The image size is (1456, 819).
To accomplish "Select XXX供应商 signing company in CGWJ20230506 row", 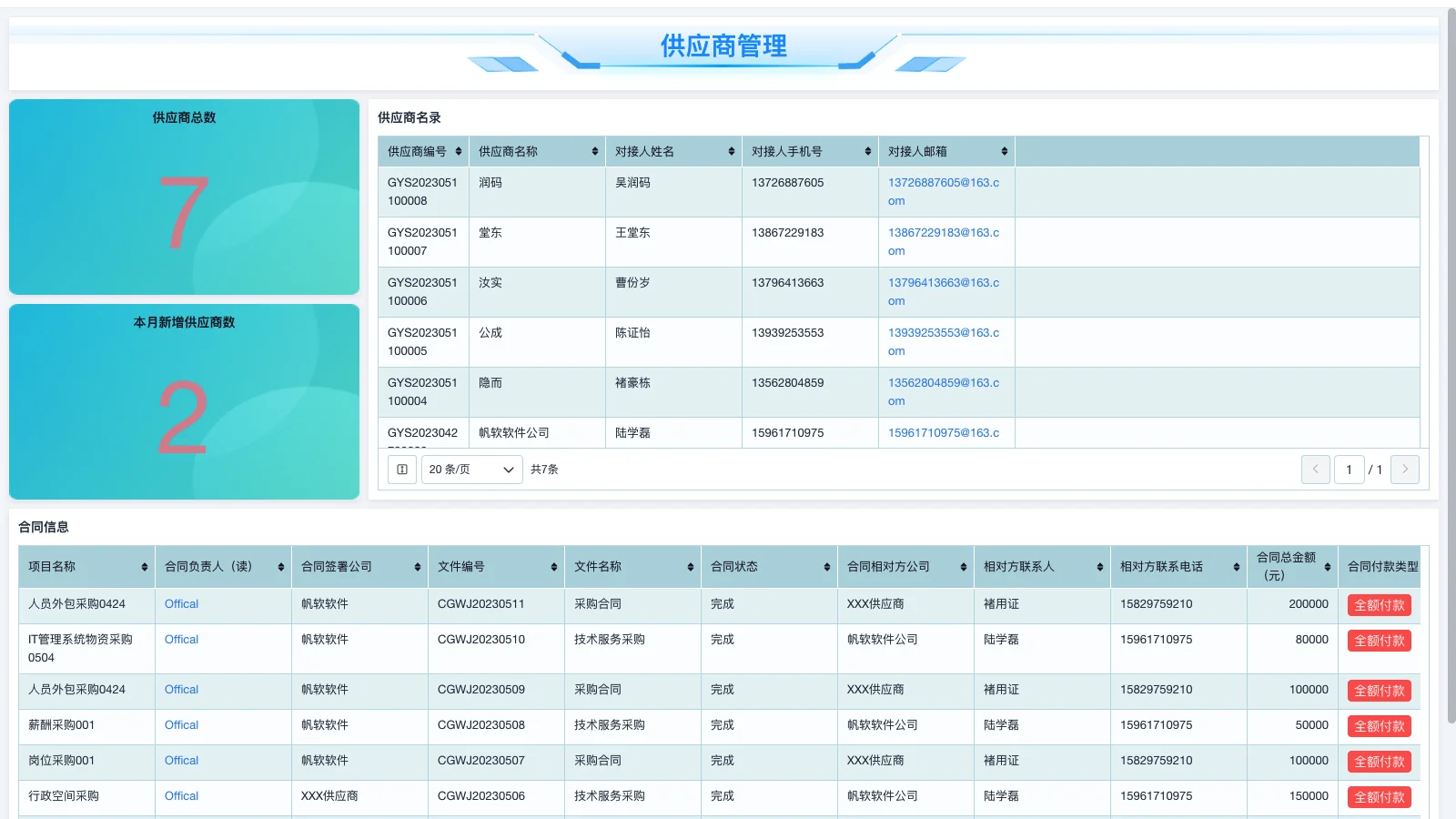I will click(359, 797).
